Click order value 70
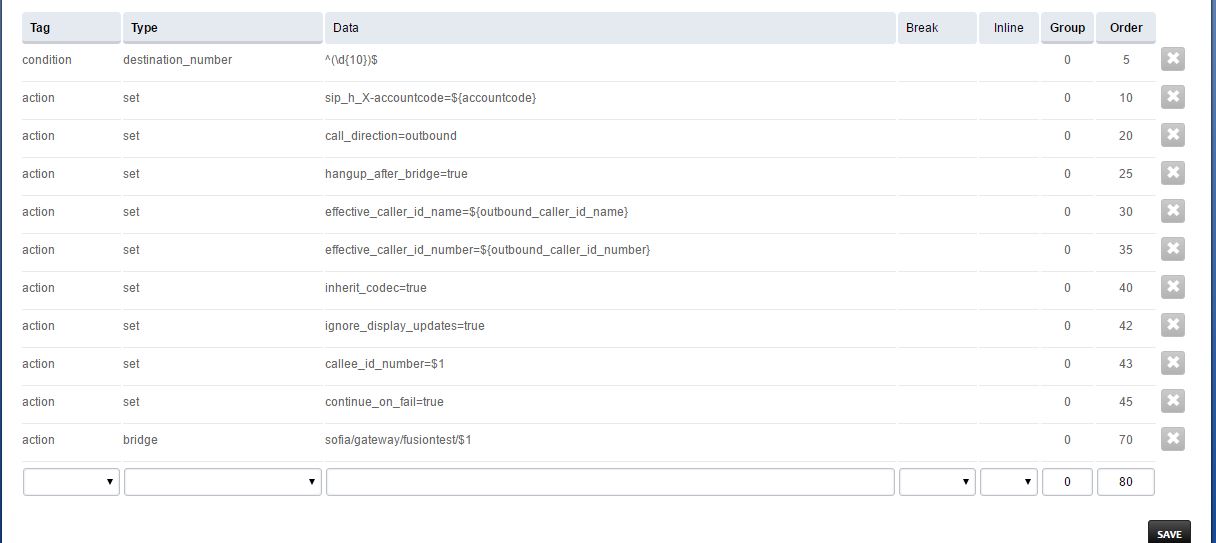Viewport: 1216px width, 543px height. 1126,440
